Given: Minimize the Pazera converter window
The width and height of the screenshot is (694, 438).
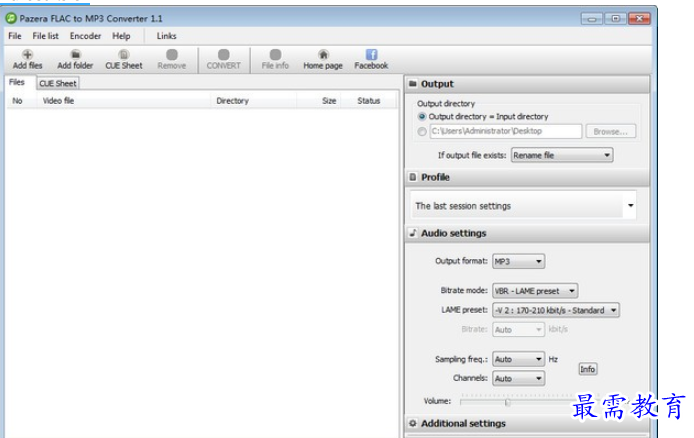Looking at the screenshot, I should 592,19.
